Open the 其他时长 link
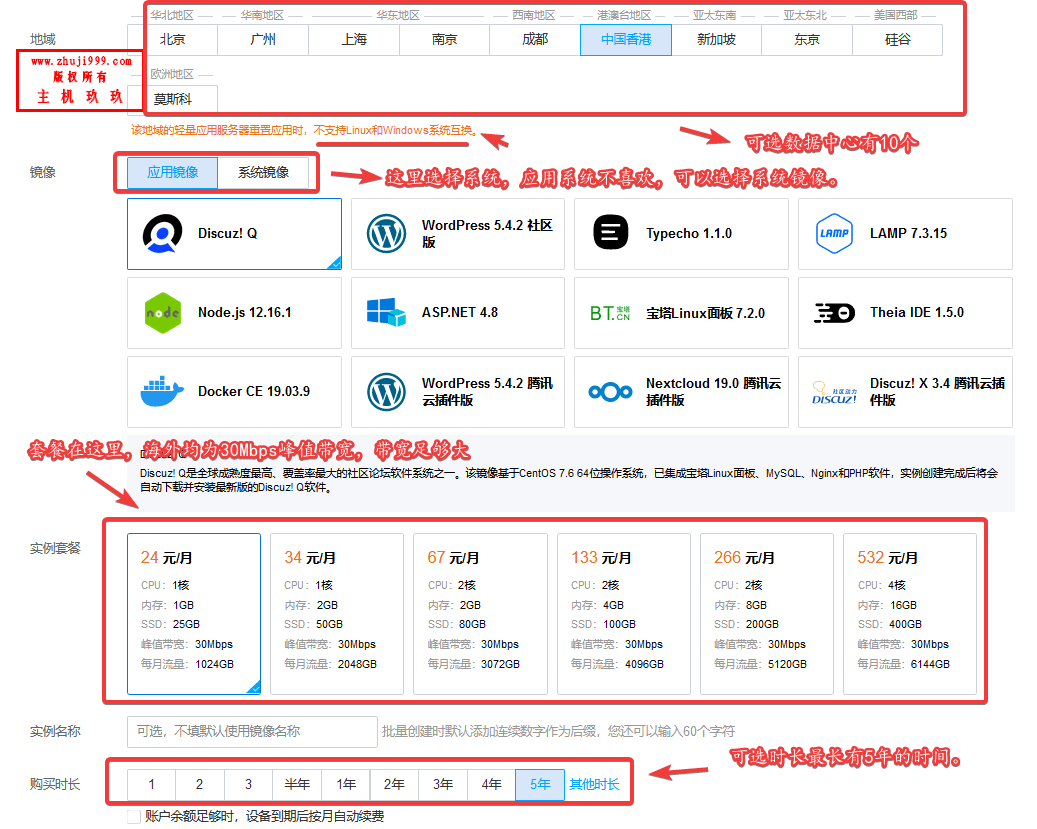 595,785
